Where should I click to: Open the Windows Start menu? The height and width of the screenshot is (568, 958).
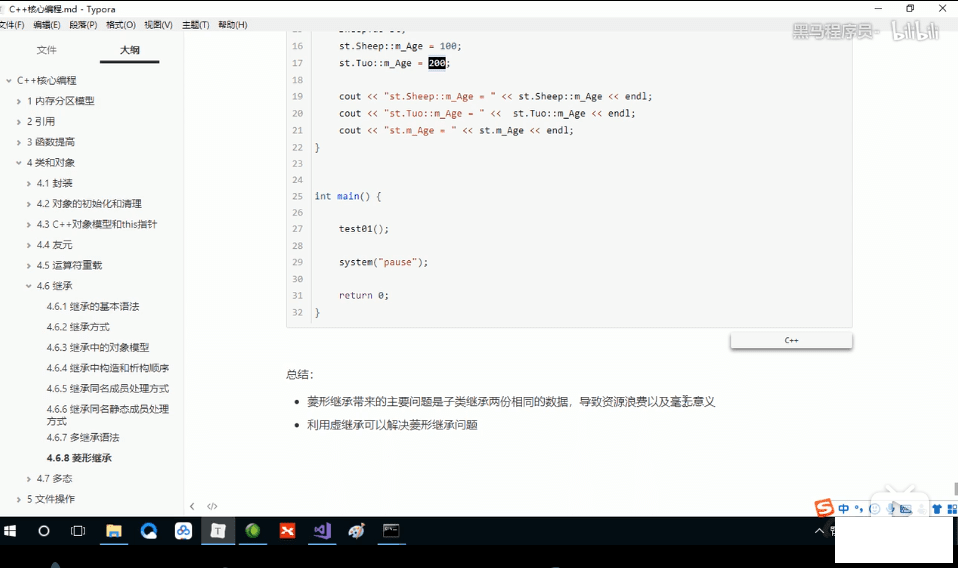(x=10, y=531)
